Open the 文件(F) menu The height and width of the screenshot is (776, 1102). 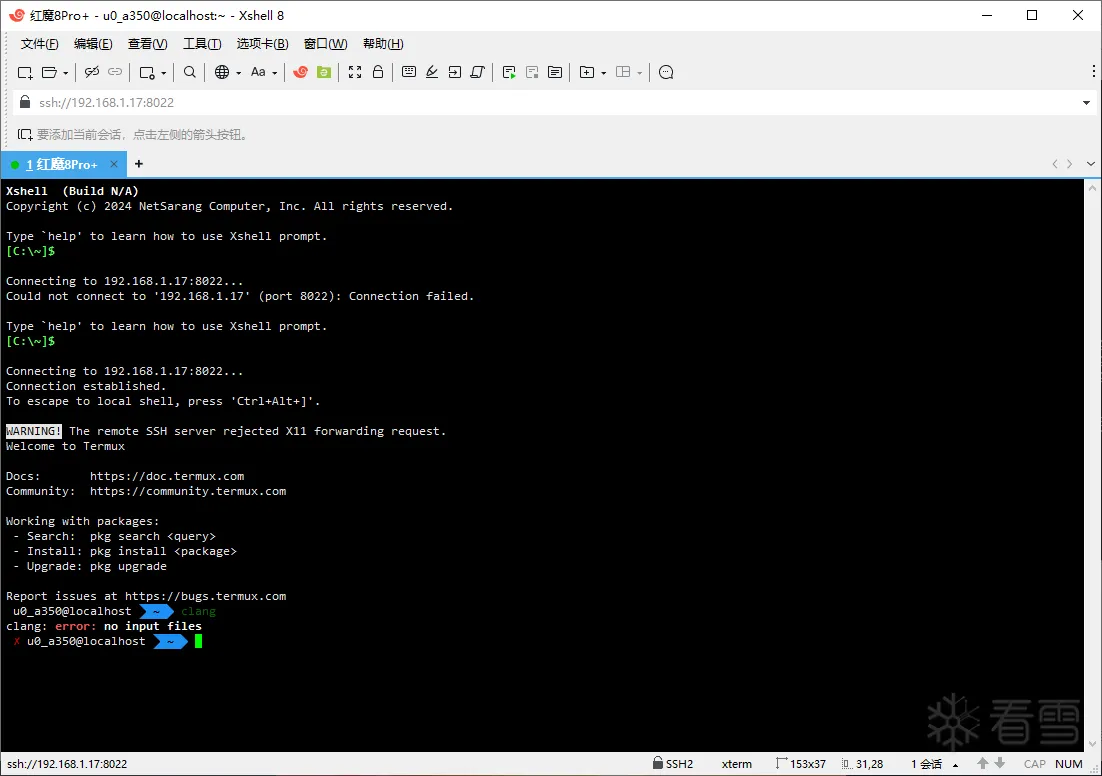coord(39,44)
